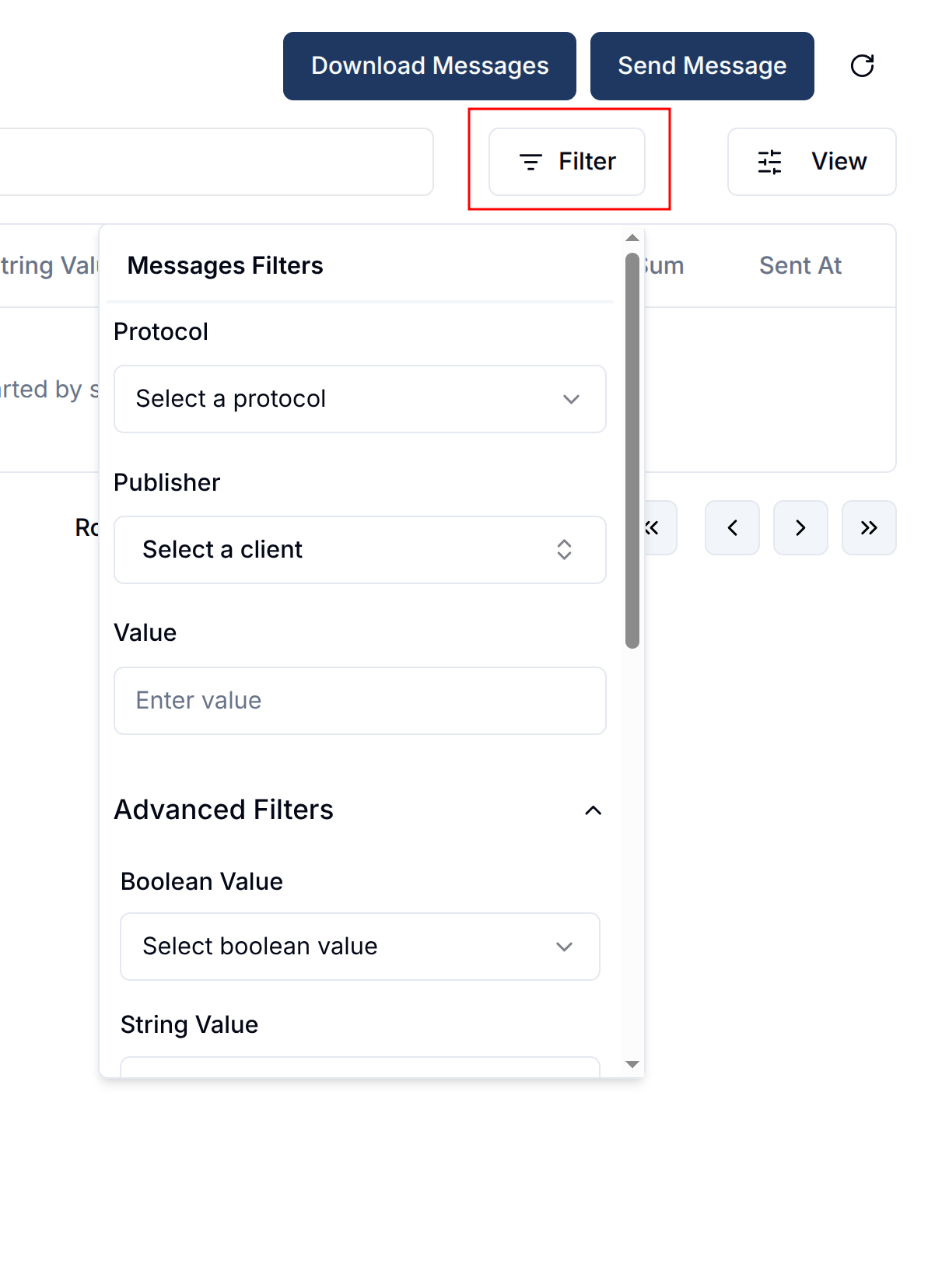Open the Select boolean value dropdown
Viewport: 942px width, 1288px height.
359,947
